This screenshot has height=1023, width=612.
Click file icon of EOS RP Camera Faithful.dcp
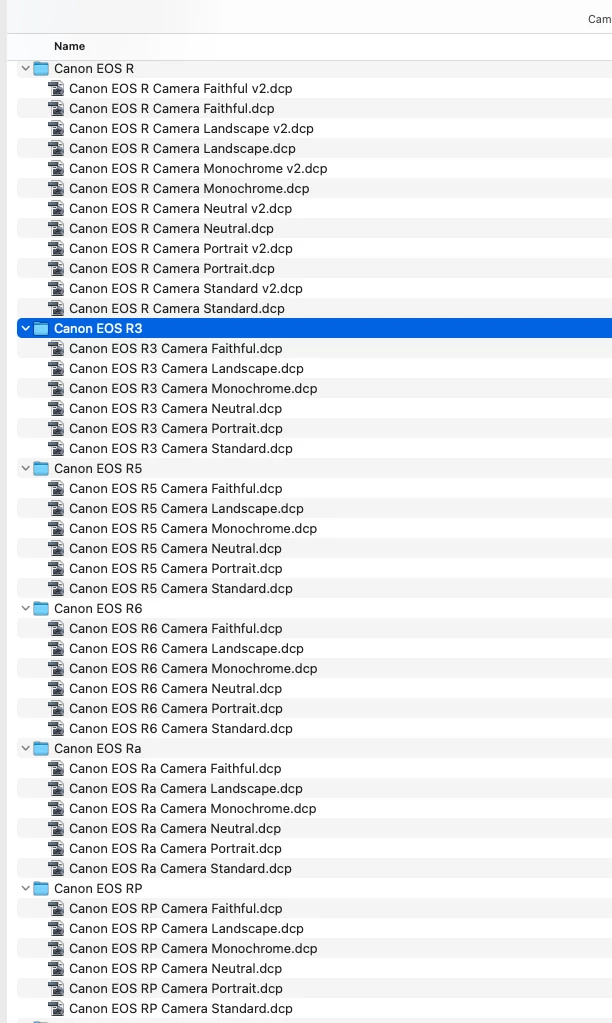pos(57,908)
